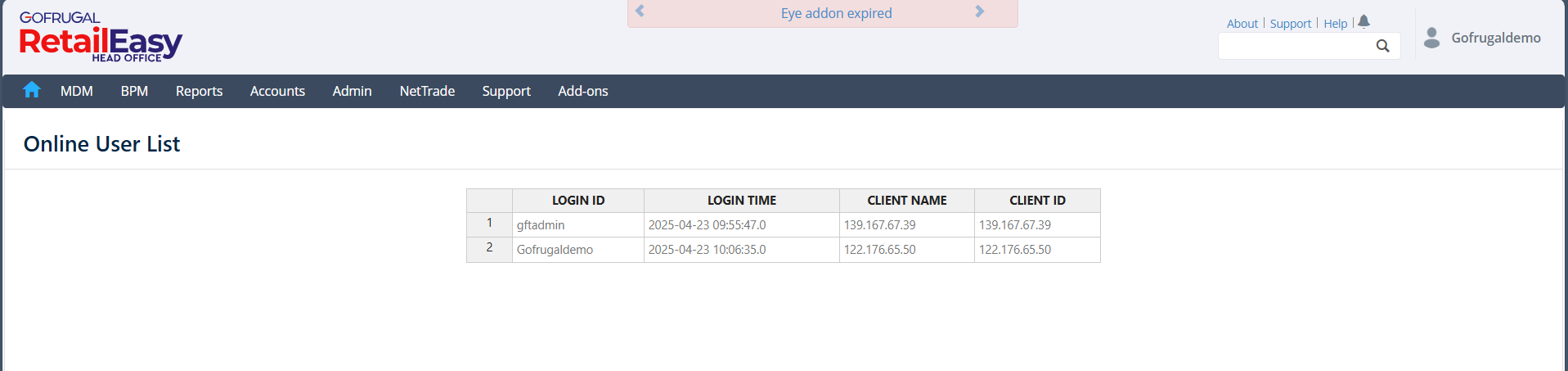Expand the Accounts menu

click(277, 91)
